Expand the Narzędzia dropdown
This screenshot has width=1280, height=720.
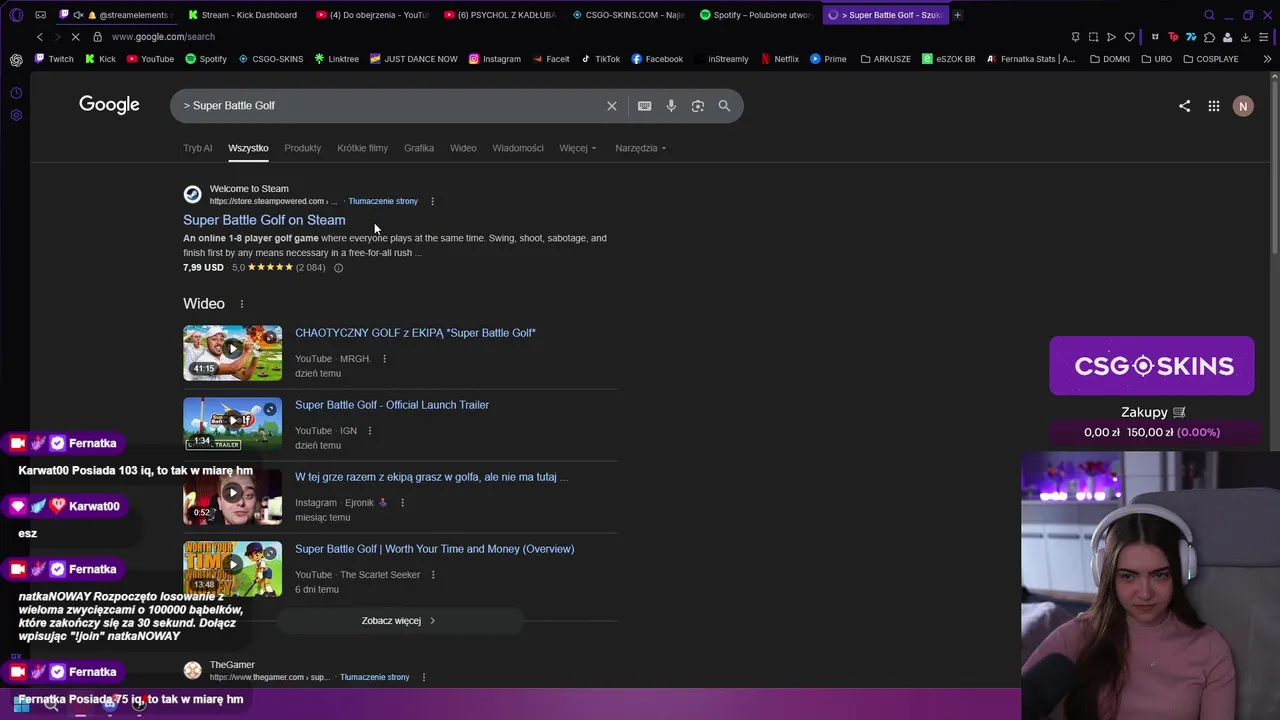tap(641, 148)
